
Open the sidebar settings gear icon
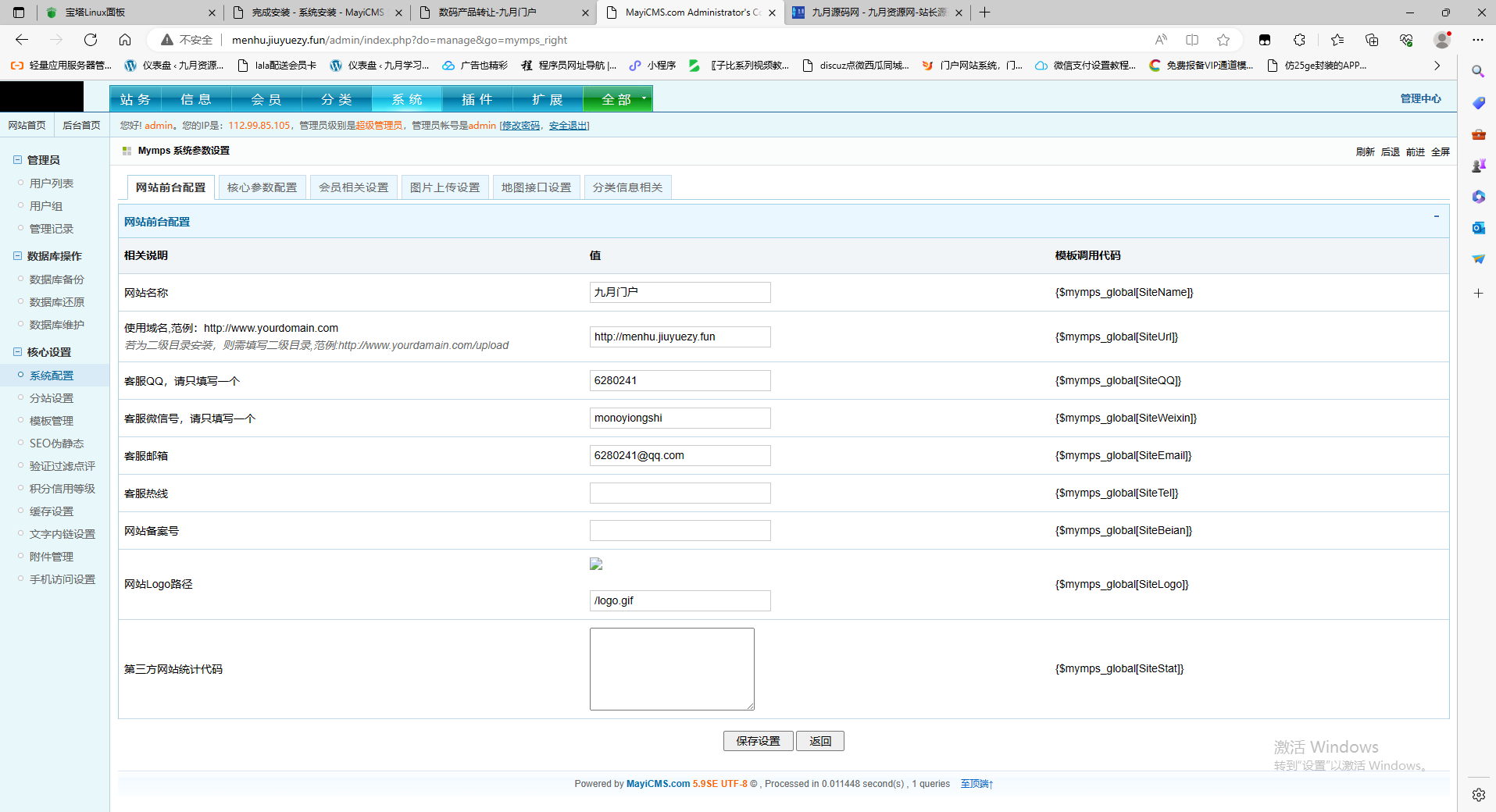pyautogui.click(x=1478, y=795)
